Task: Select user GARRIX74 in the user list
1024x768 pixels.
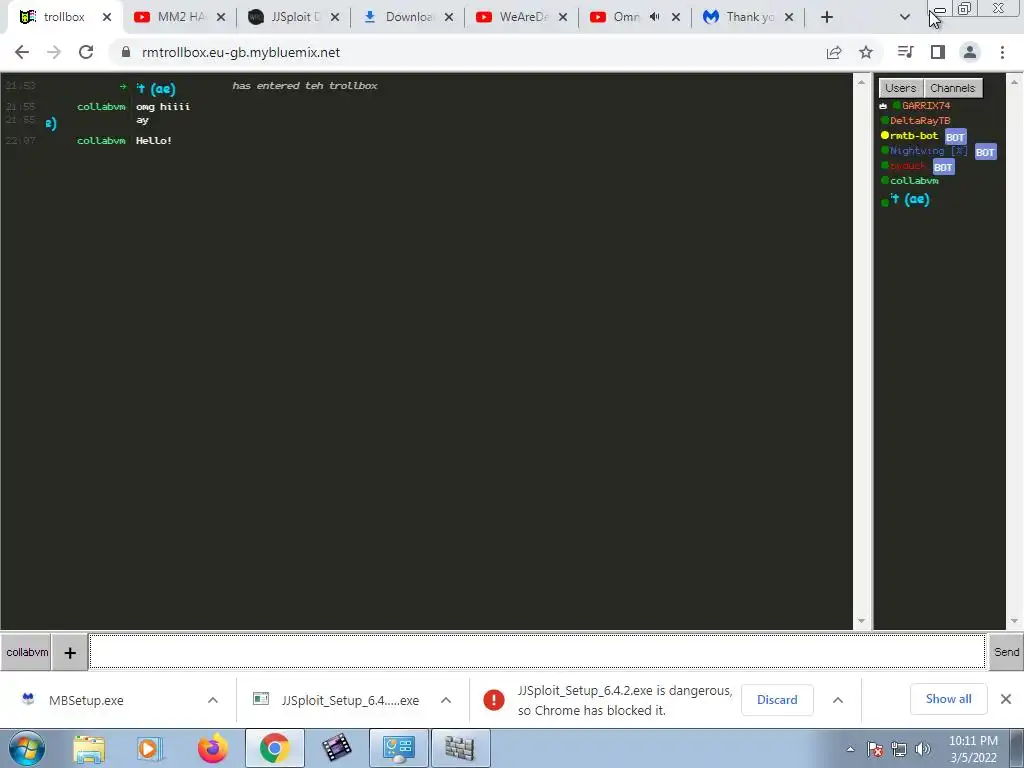Action: tap(926, 105)
